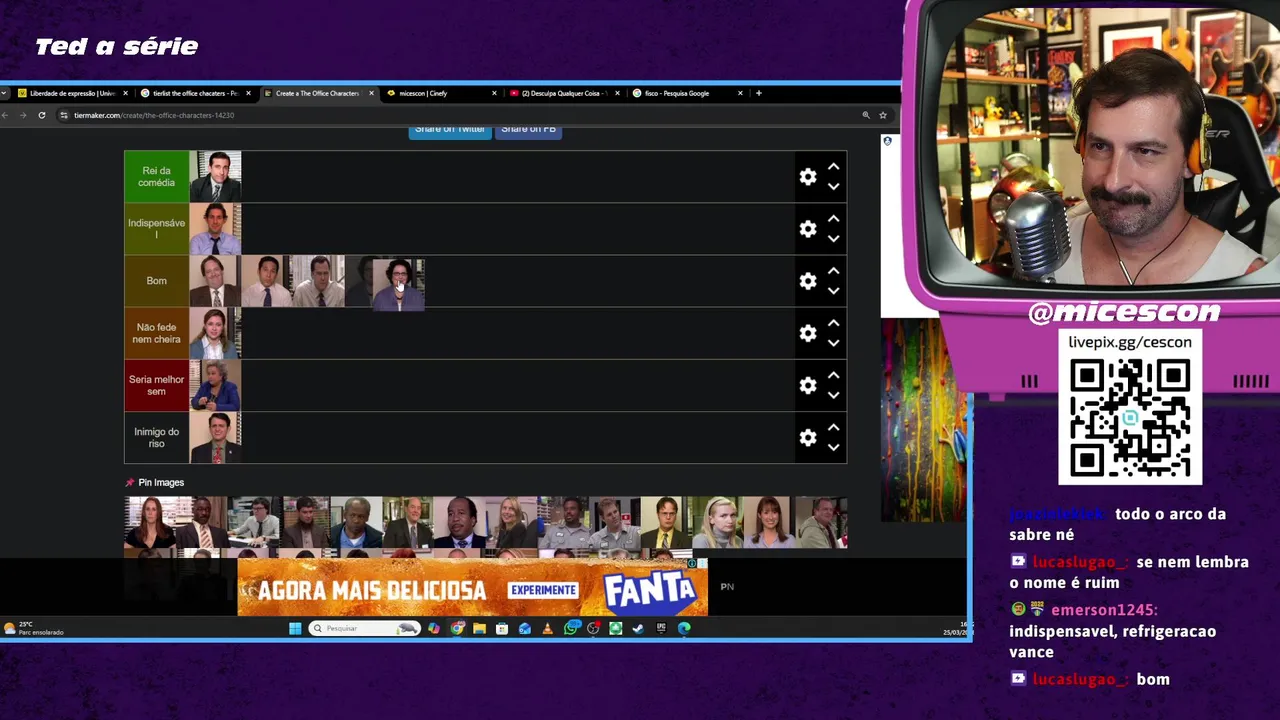Open VLC media player from taskbar
Screen dimensions: 1280x720
(x=547, y=628)
